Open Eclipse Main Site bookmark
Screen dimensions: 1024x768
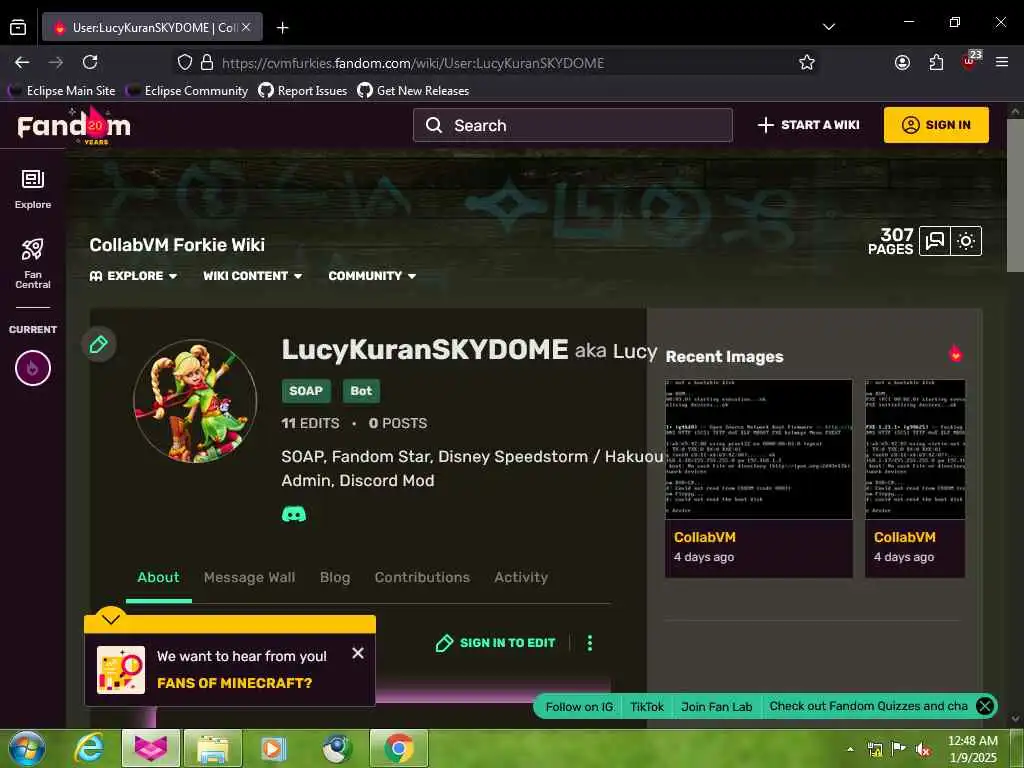point(63,91)
